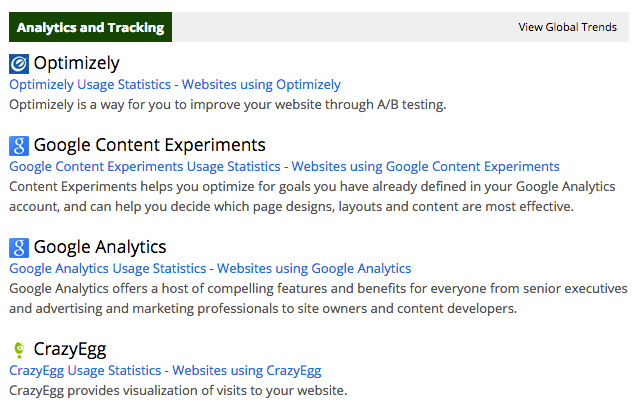The height and width of the screenshot is (410, 640).
Task: Click the CrazyEgg logo icon
Action: [x=19, y=349]
